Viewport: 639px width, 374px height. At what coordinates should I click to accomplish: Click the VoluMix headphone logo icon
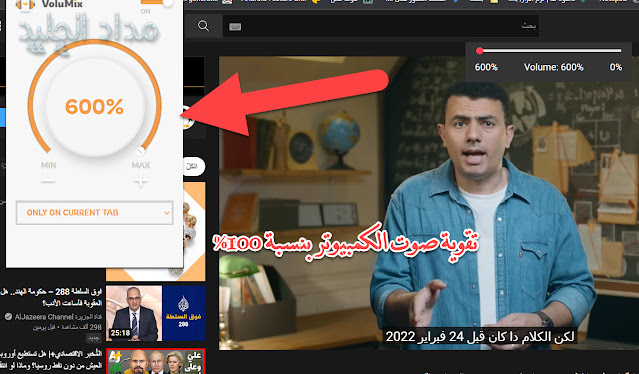25,4
